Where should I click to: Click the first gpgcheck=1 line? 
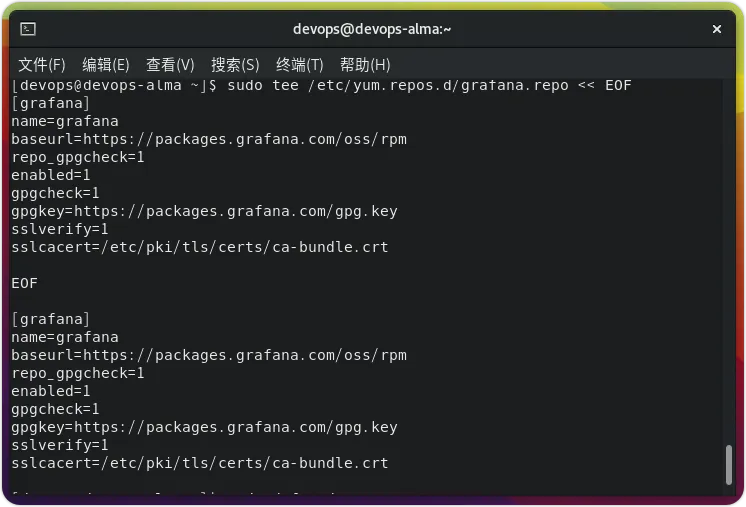55,193
